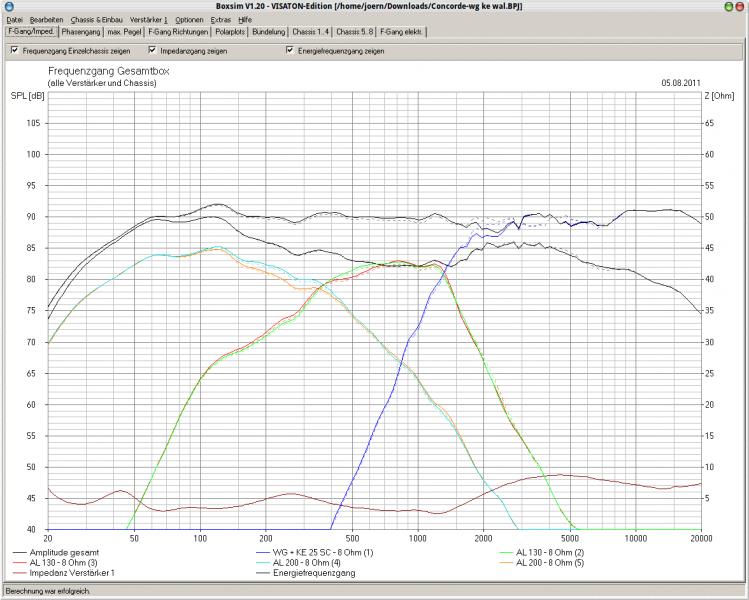Show the Bündelung tab
This screenshot has width=749, height=600.
click(268, 32)
